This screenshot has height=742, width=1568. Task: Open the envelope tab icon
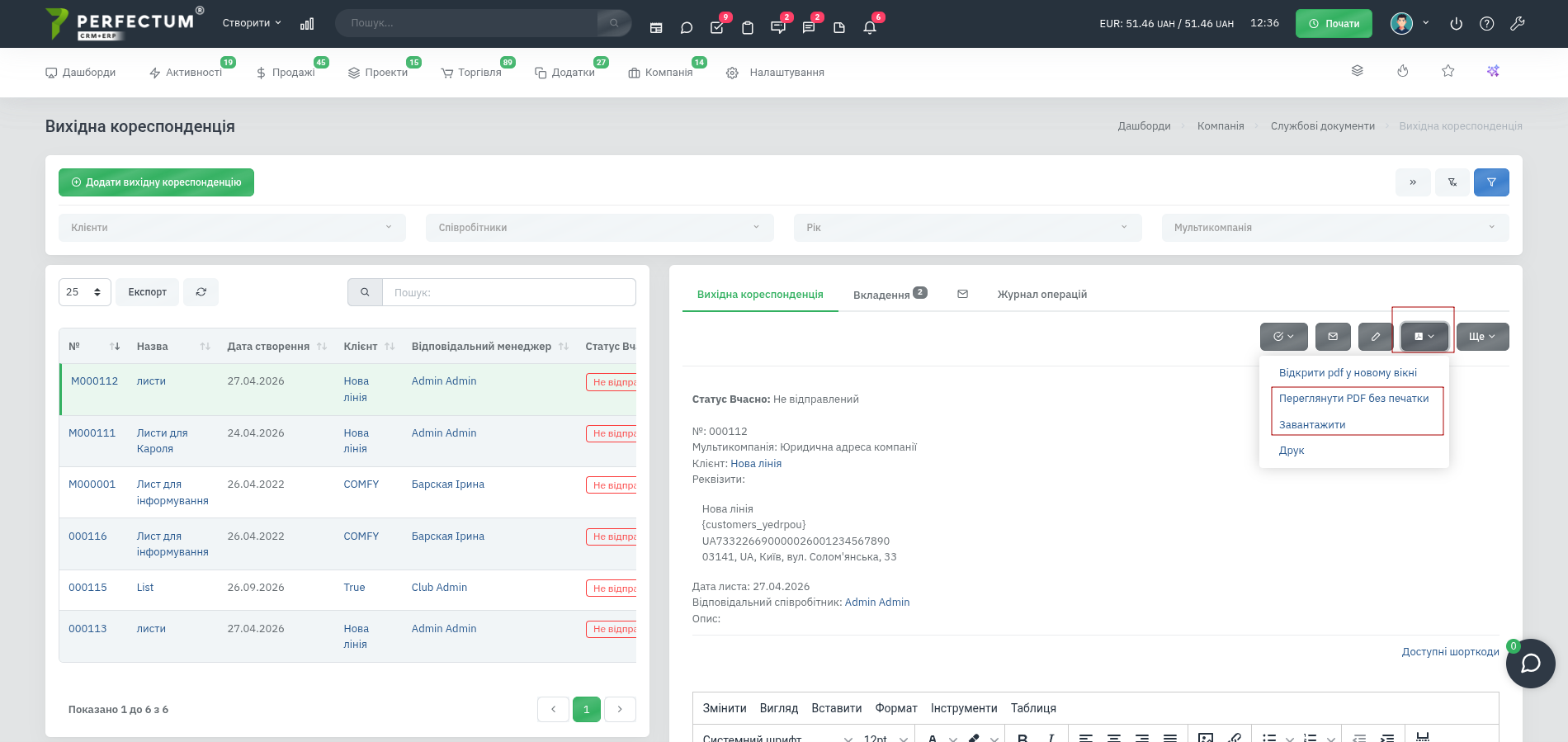coord(962,294)
